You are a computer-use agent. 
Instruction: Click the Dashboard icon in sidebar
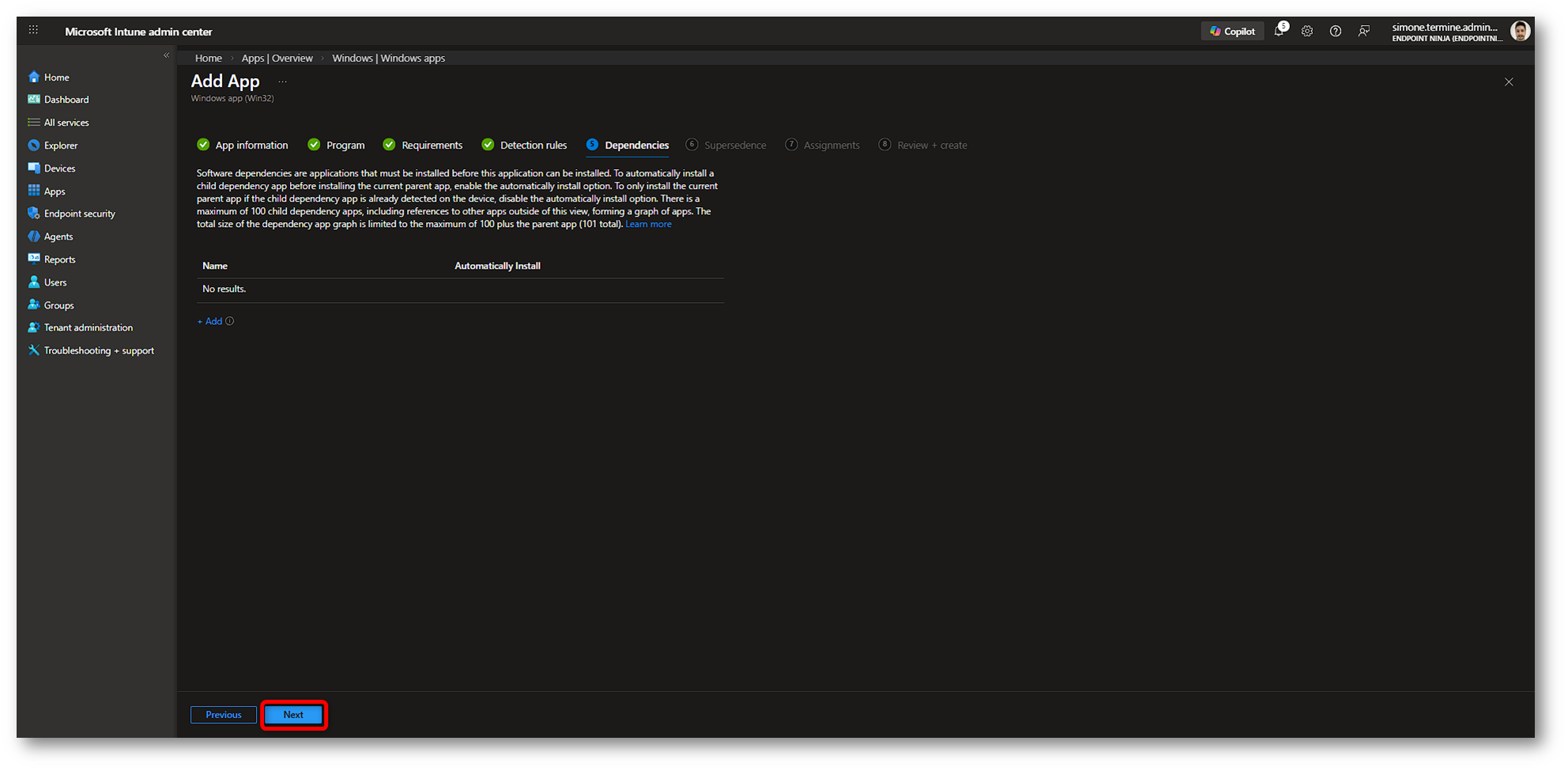pos(34,100)
